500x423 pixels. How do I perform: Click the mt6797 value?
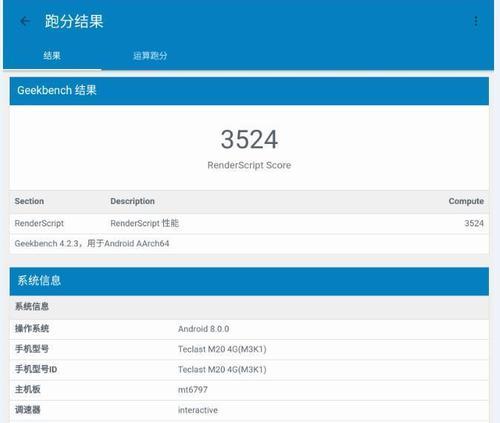[193, 389]
